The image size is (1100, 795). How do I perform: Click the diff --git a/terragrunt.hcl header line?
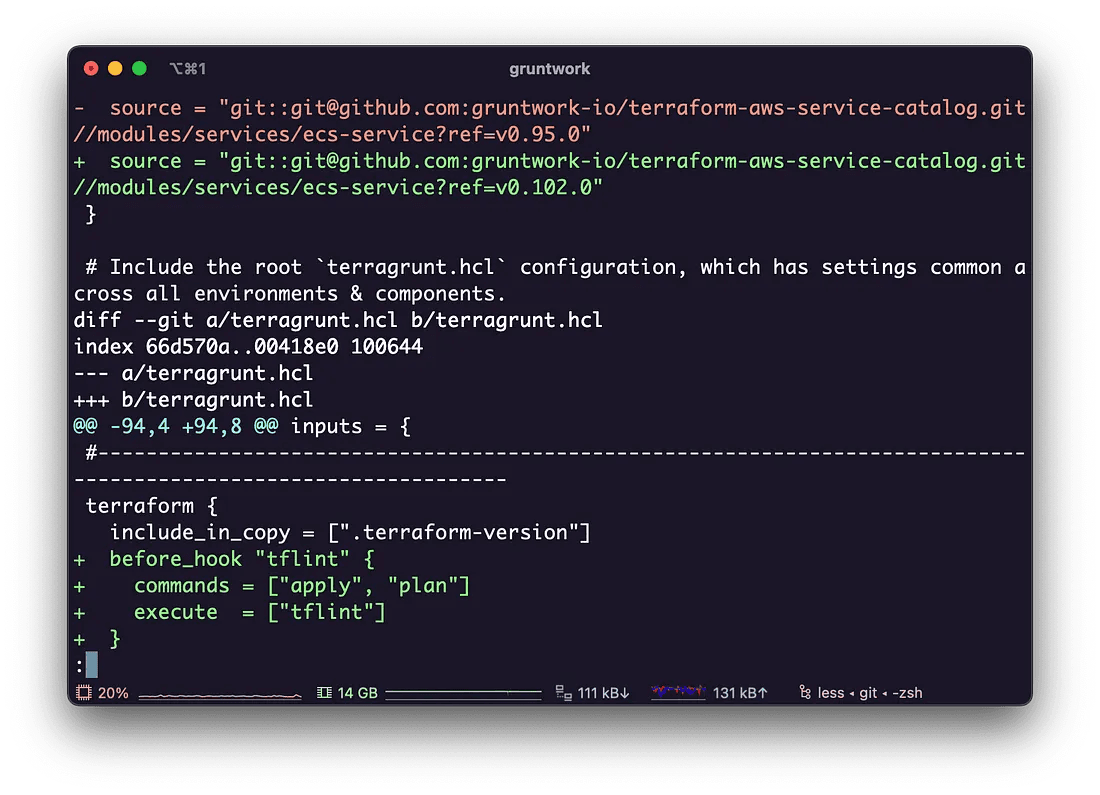click(338, 320)
